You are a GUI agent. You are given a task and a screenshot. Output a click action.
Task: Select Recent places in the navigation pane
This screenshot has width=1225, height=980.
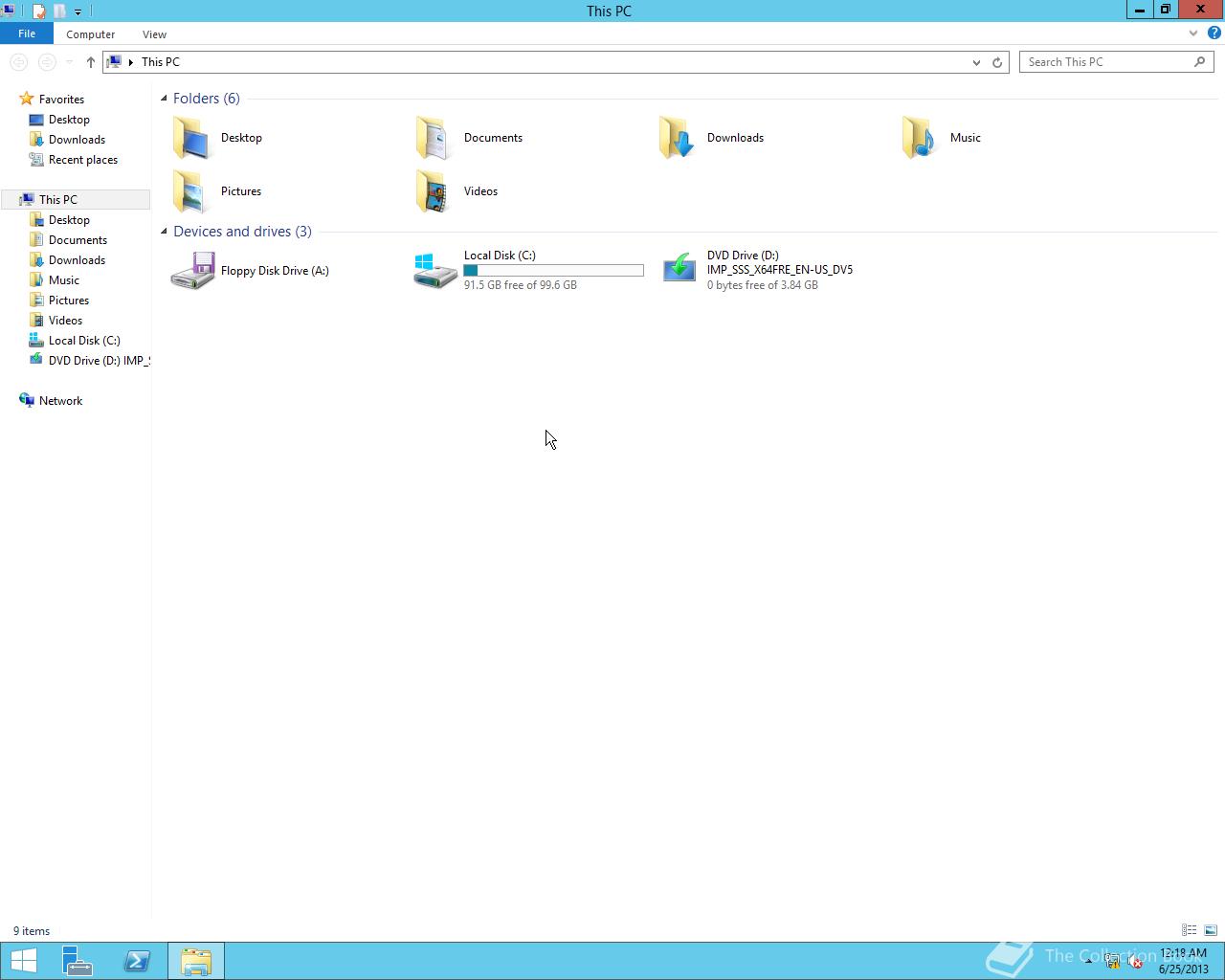tap(83, 160)
